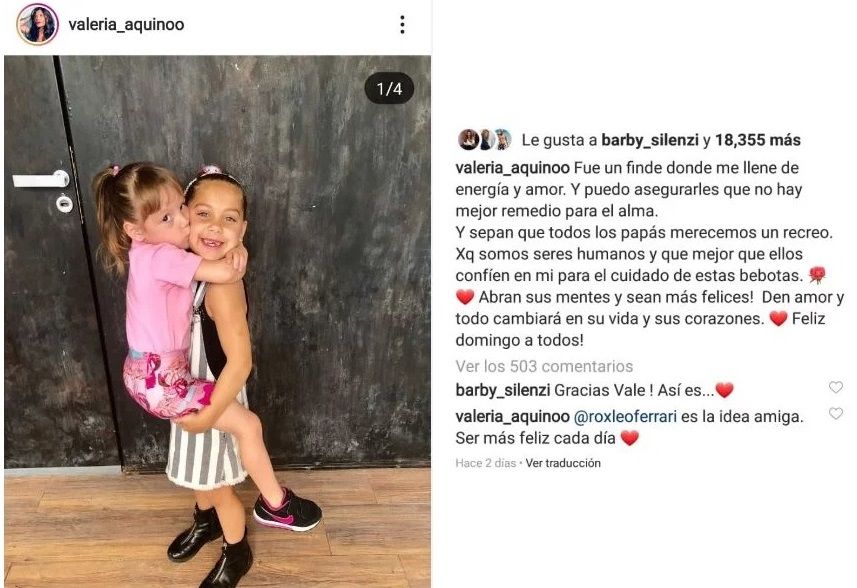Open the @roxleoferrari mention
Screen dimensions: 857x588
click(625, 417)
